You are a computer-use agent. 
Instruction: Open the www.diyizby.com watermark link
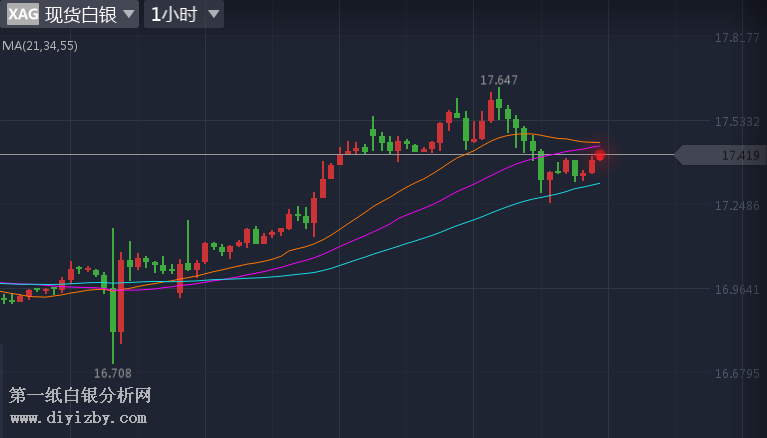79,418
